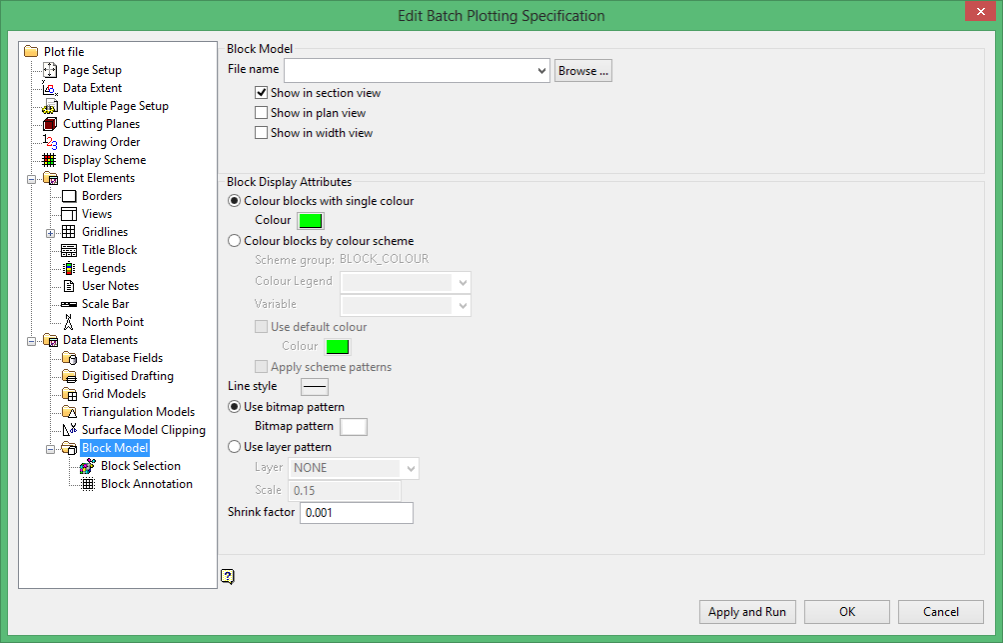Open Triangulation Models tree item
Image resolution: width=1003 pixels, height=643 pixels.
(x=138, y=412)
